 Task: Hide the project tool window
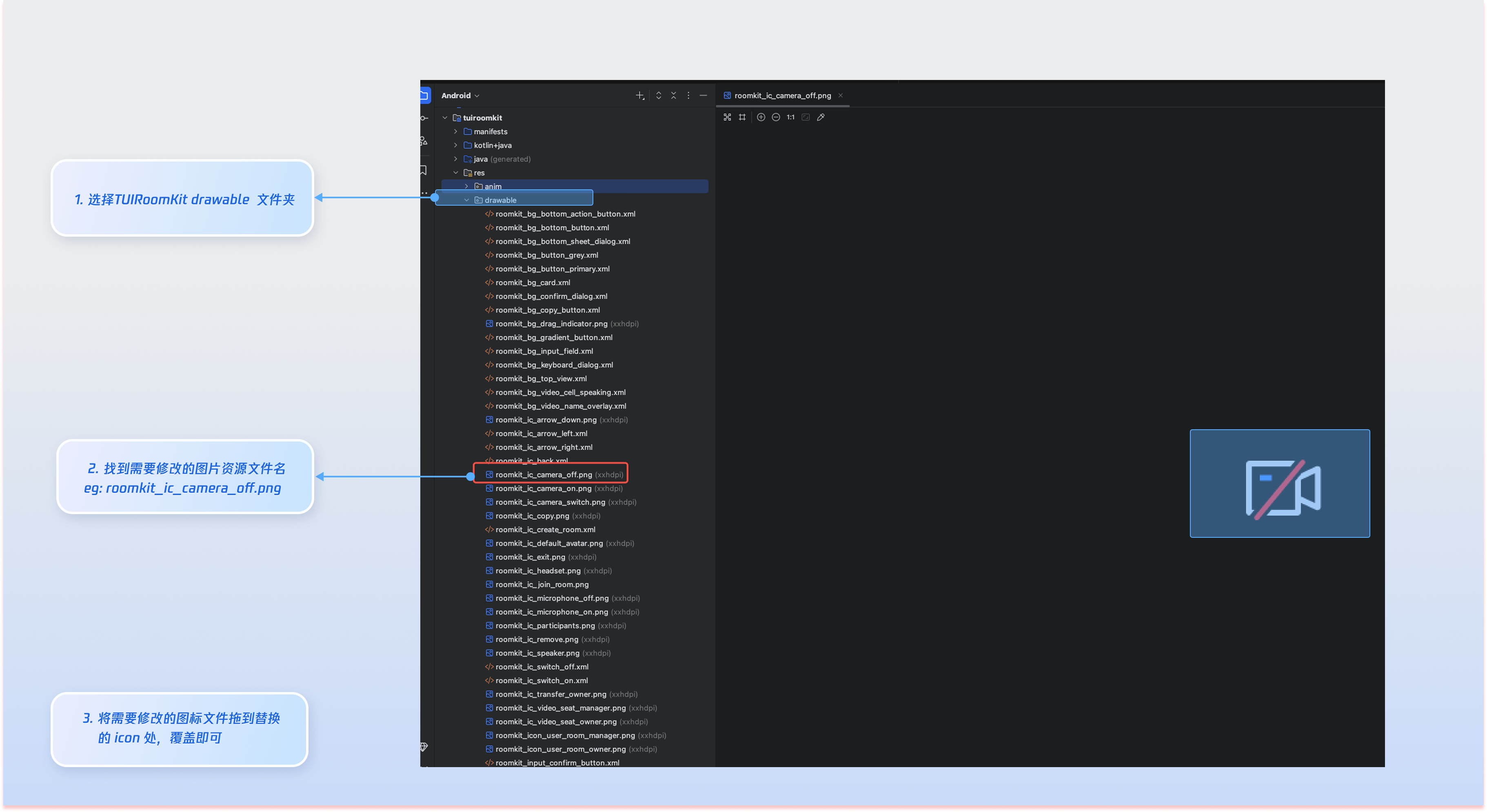click(x=703, y=96)
